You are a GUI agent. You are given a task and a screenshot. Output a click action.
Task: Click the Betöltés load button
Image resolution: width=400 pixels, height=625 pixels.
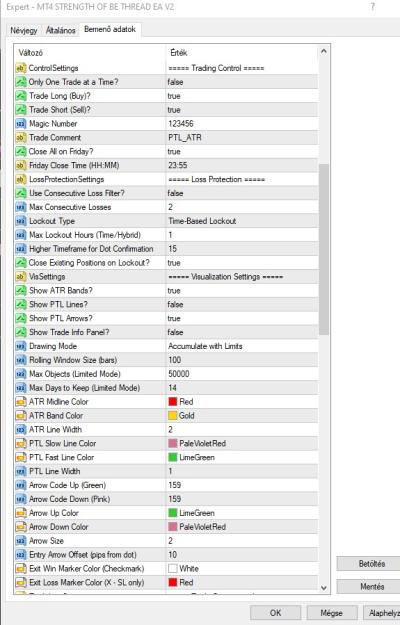(x=368, y=564)
